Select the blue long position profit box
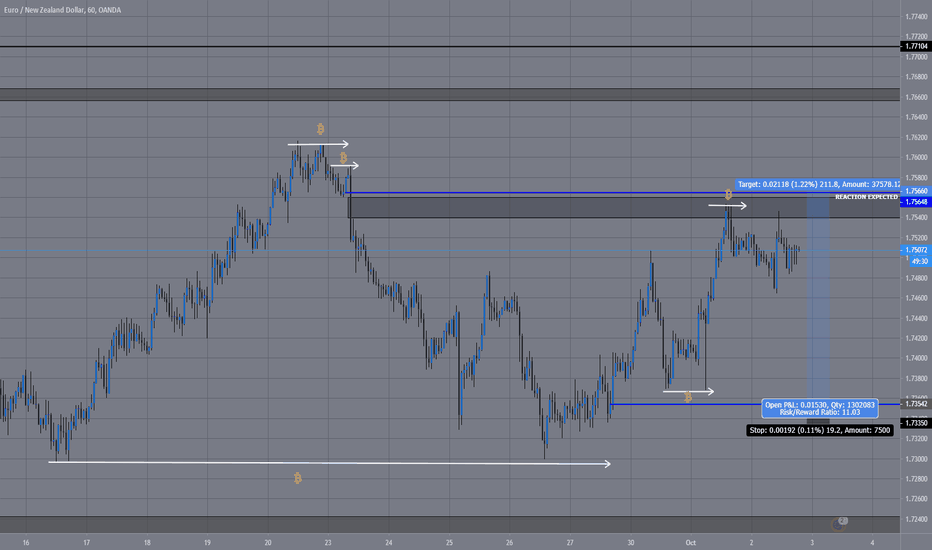The height and width of the screenshot is (550, 932). (818, 299)
